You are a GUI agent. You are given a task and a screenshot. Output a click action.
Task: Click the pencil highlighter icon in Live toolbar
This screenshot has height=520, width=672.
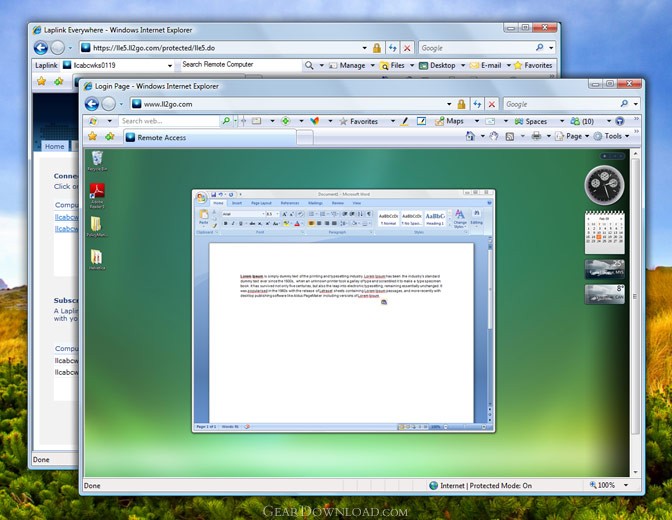[404, 121]
